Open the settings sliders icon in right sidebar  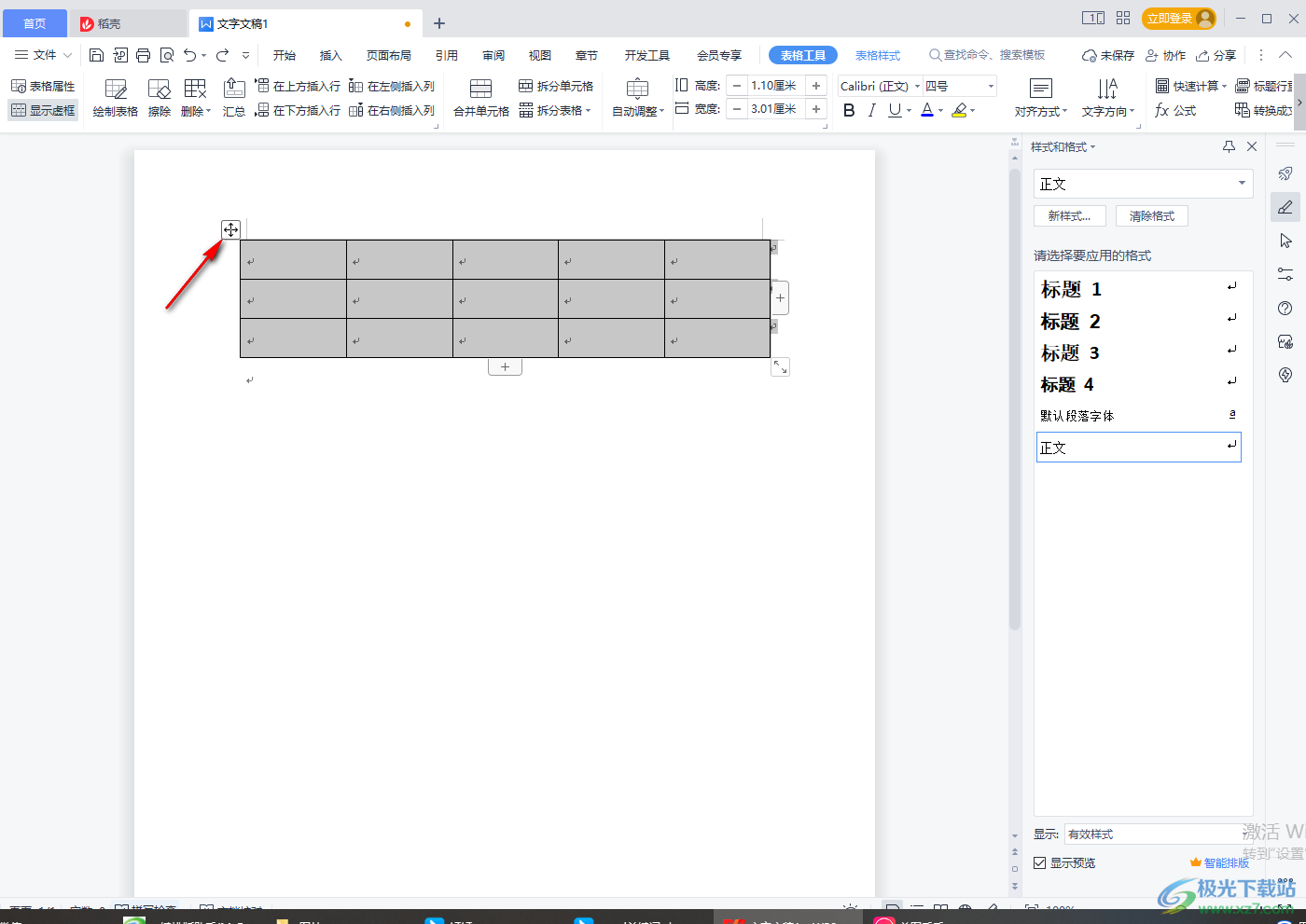pyautogui.click(x=1285, y=274)
